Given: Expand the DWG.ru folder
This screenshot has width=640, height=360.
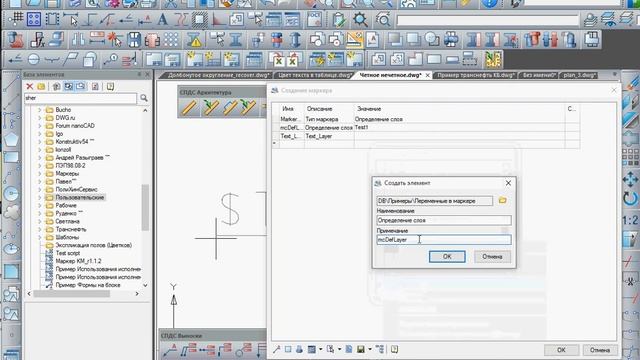Looking at the screenshot, I should (40, 118).
